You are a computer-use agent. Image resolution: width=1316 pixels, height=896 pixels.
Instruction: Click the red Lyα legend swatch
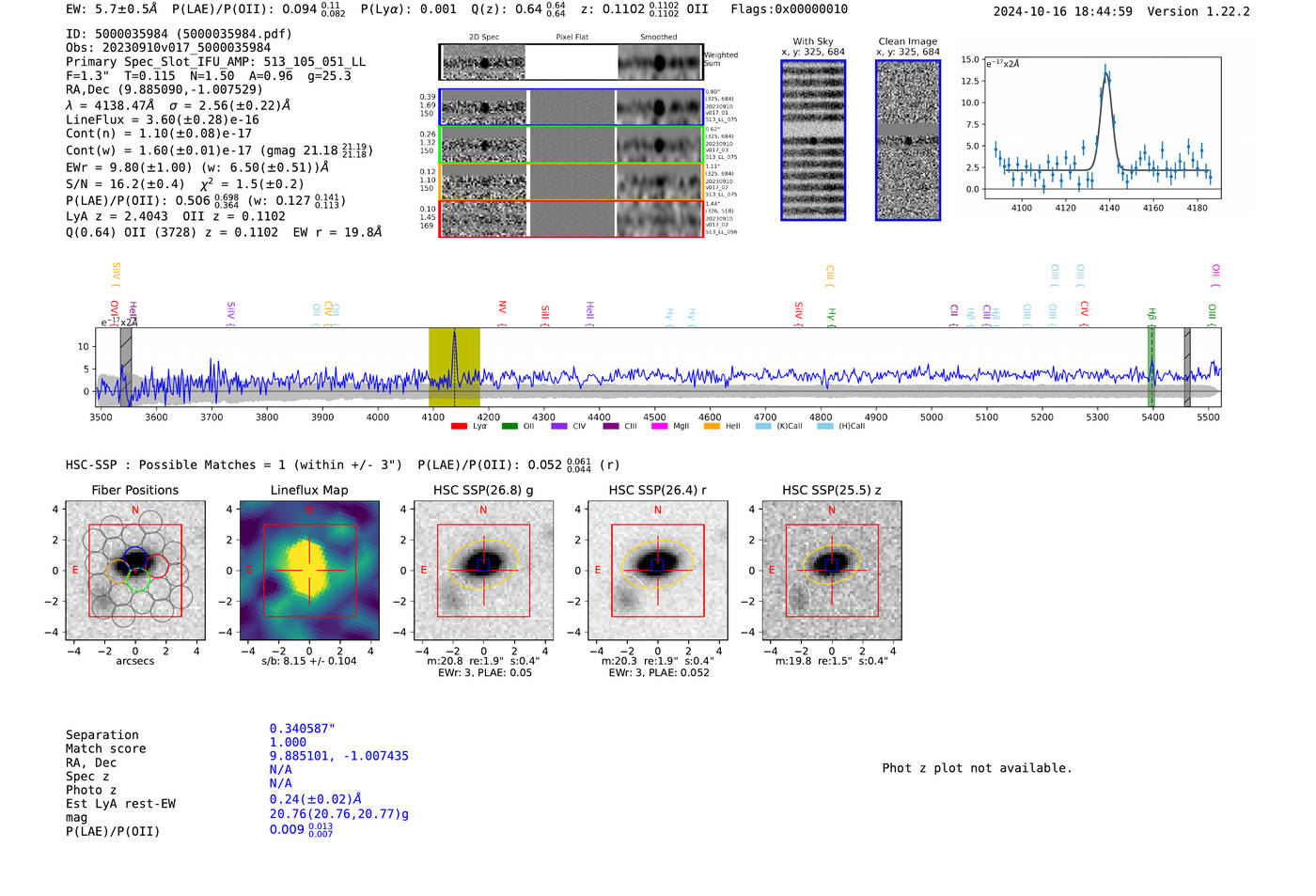point(459,426)
